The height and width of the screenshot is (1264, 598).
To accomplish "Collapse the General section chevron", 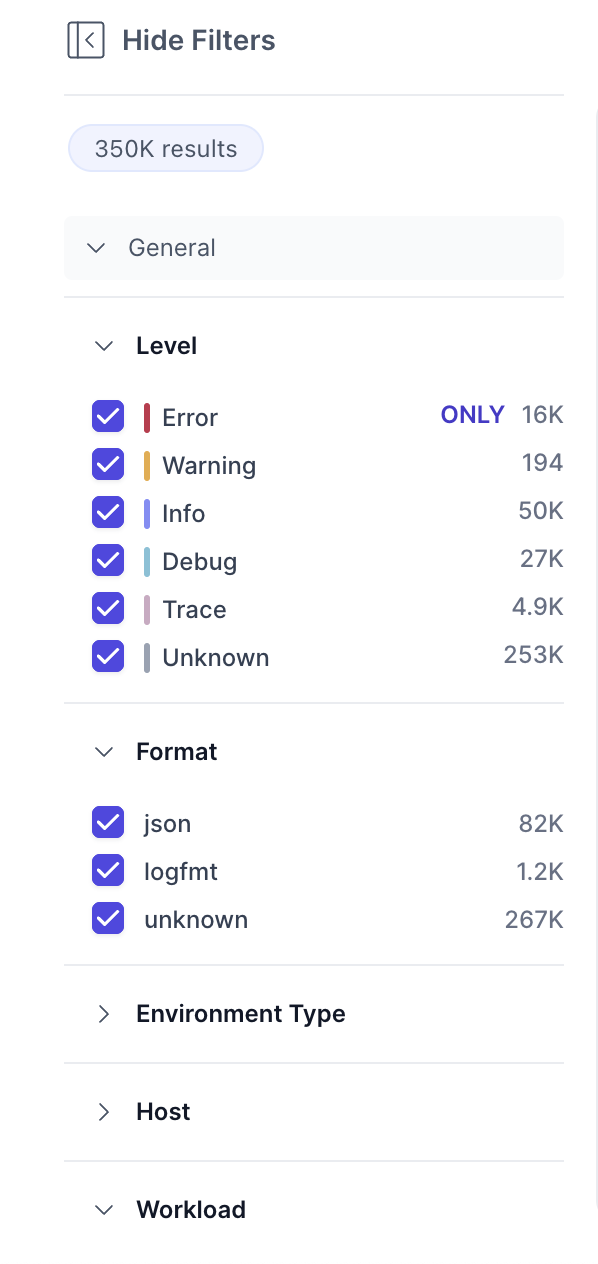I will (96, 248).
